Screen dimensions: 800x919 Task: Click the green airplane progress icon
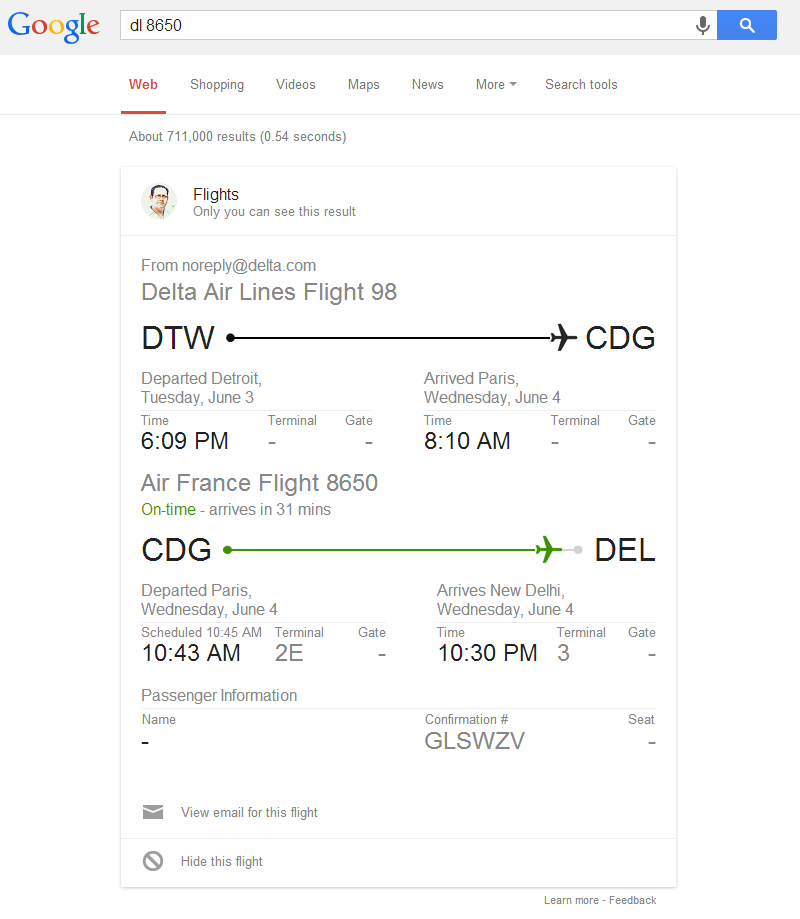(x=549, y=549)
